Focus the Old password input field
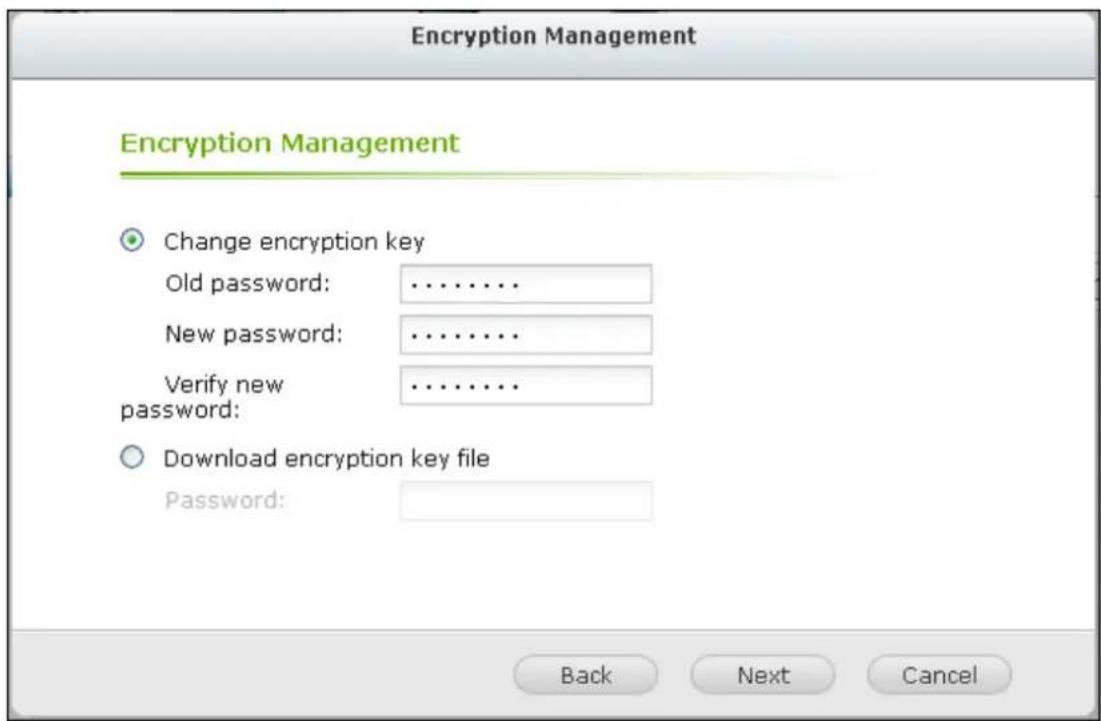Viewport: 1101px width, 721px height. click(x=525, y=284)
